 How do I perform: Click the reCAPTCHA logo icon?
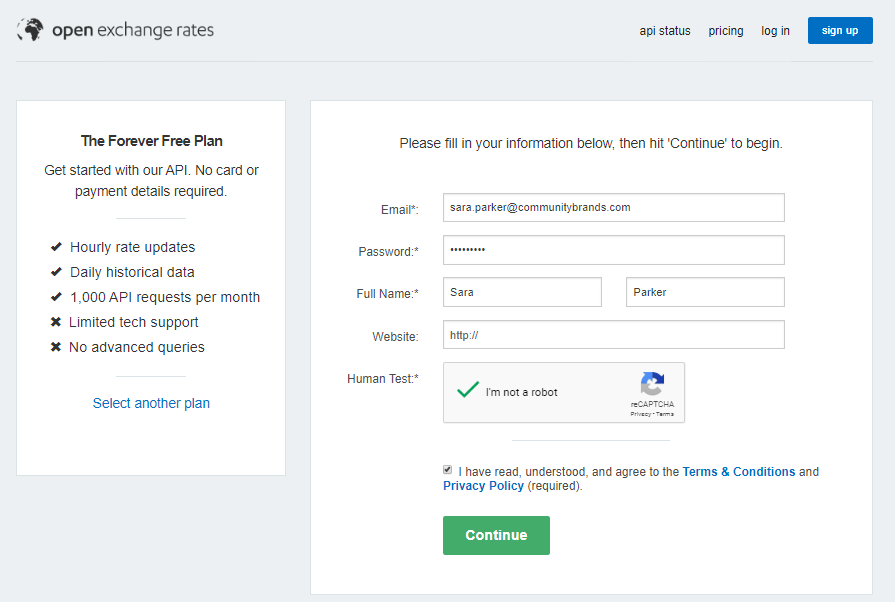(652, 385)
